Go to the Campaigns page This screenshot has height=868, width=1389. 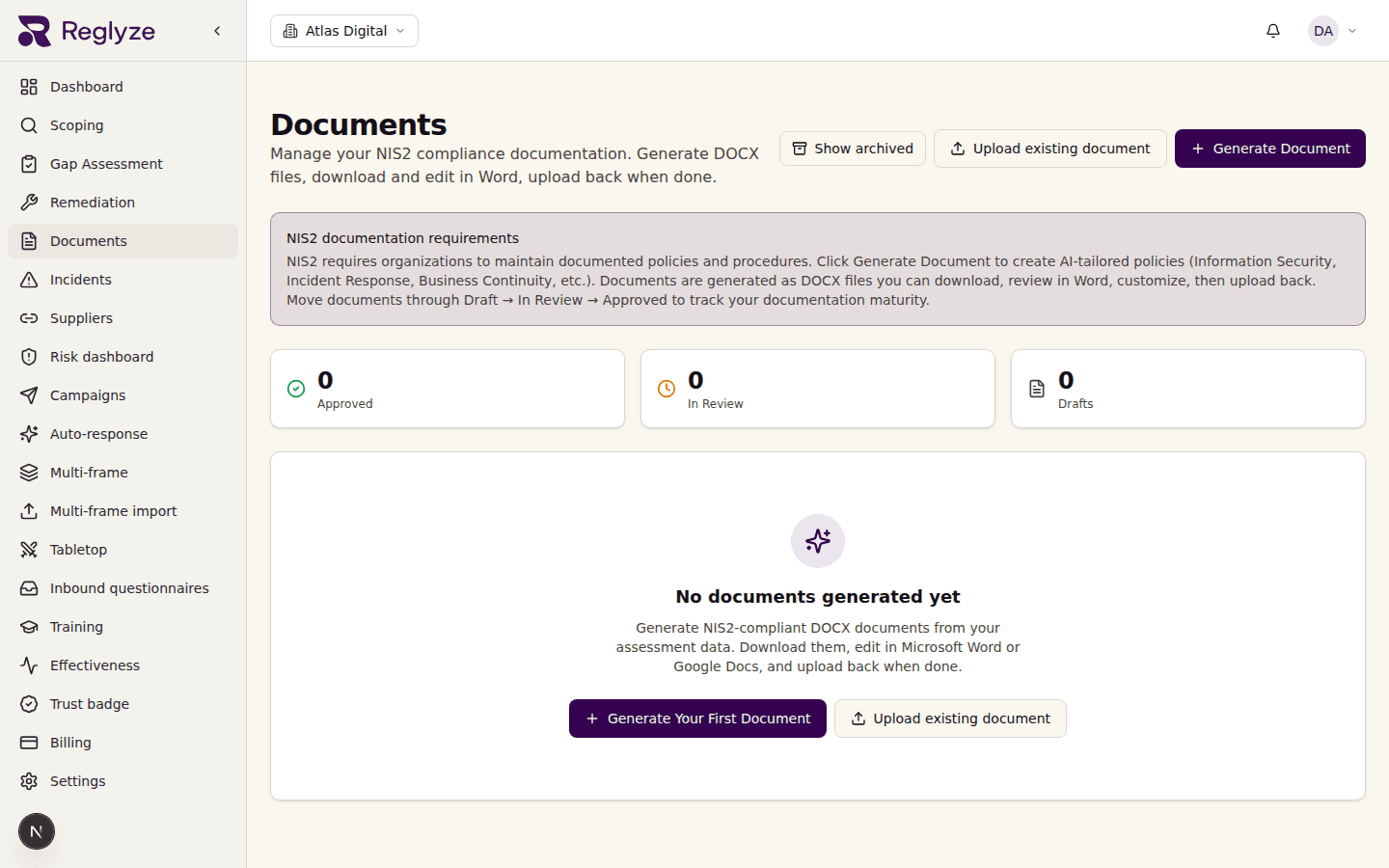(123, 395)
